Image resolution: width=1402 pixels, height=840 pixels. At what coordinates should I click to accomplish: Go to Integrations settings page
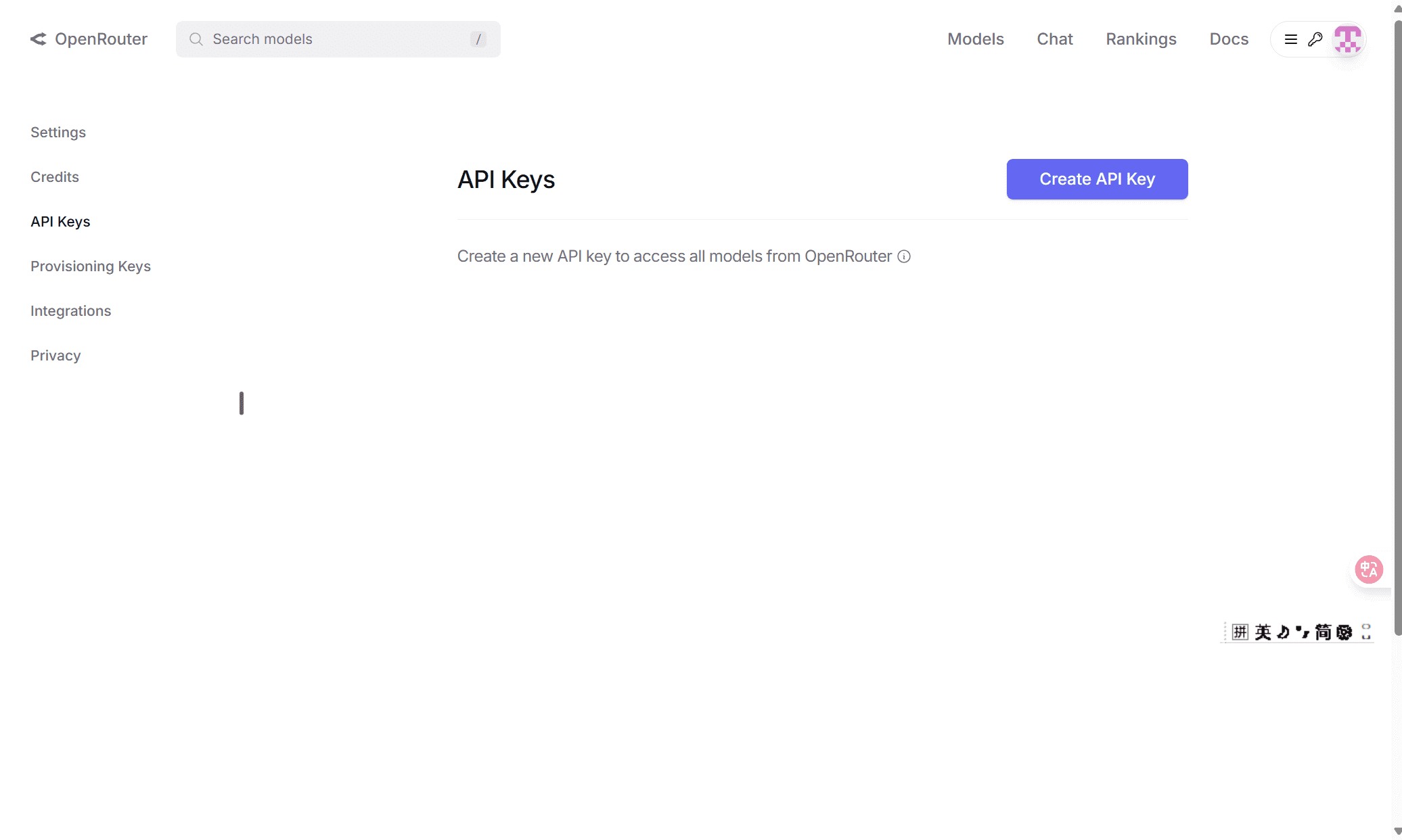coord(70,311)
